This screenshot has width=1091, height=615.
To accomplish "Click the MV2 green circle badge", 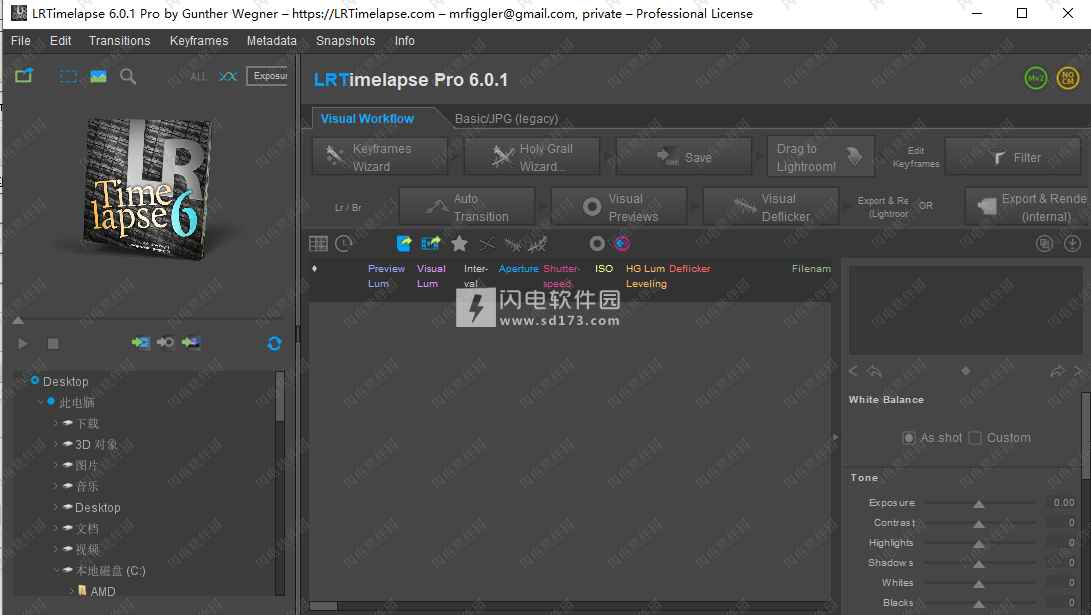I will coord(1035,78).
